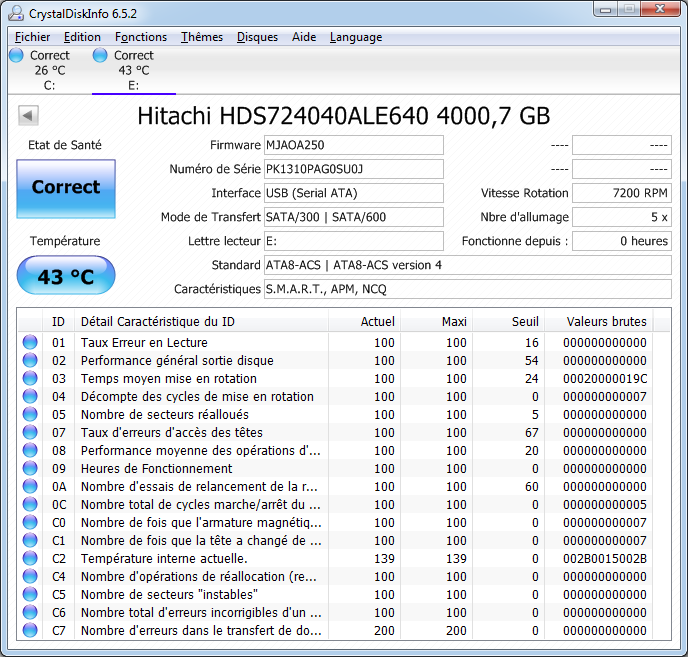Open the Fichier menu
688x657 pixels.
pos(32,37)
